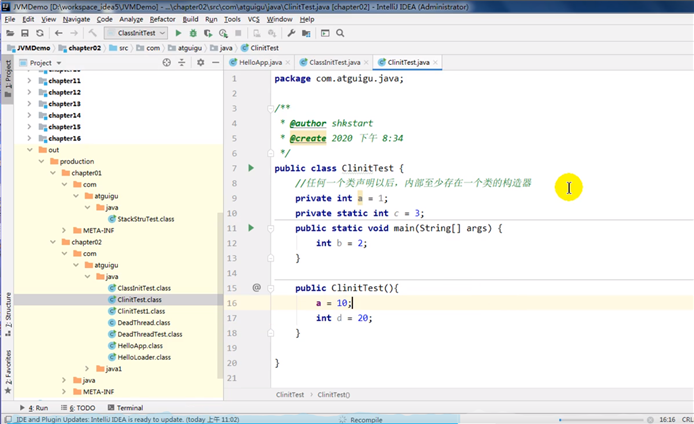Image resolution: width=694 pixels, height=424 pixels.
Task: Open the VCS menu
Action: (254, 19)
